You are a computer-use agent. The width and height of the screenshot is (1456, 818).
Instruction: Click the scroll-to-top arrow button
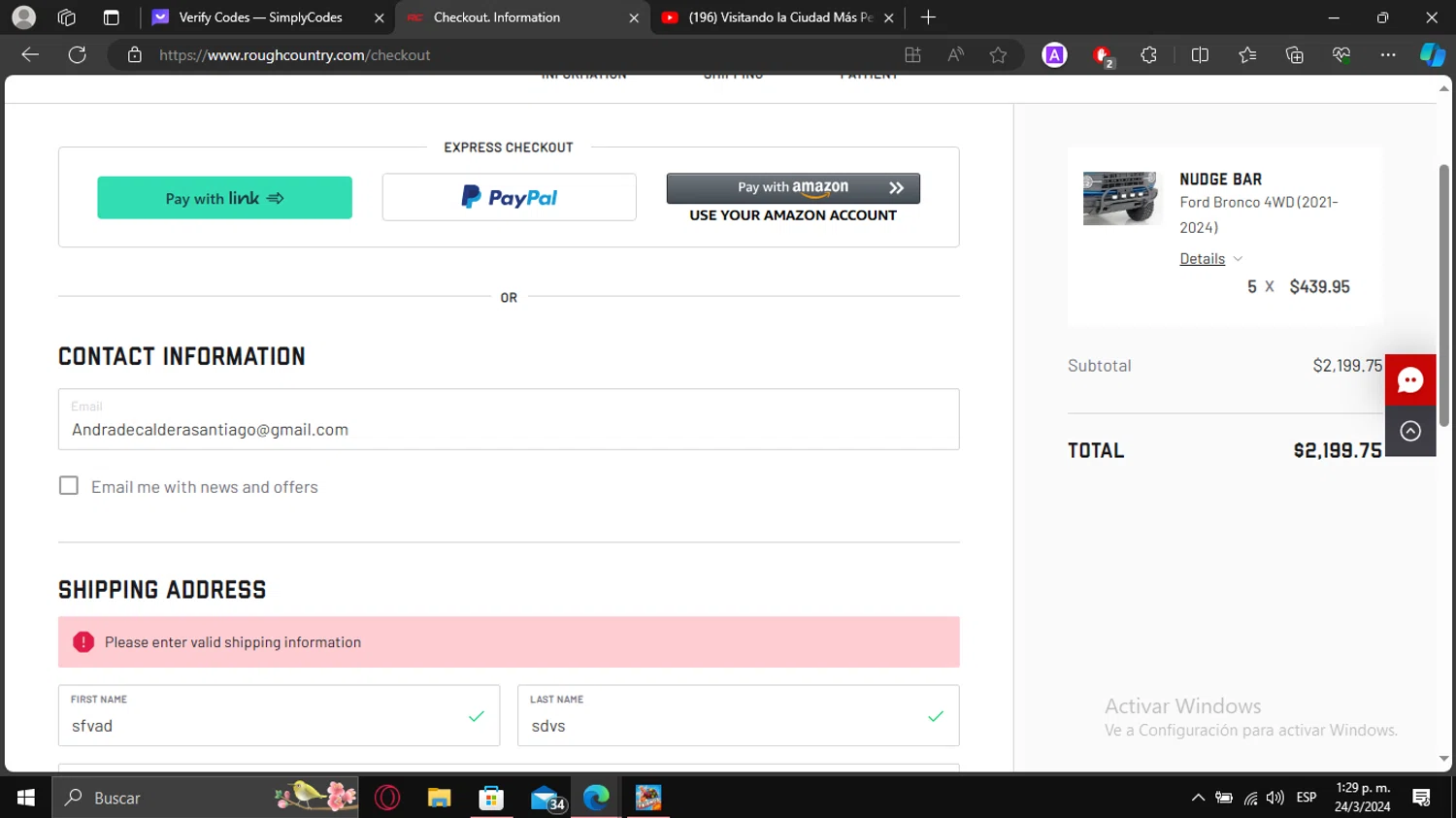1410,431
